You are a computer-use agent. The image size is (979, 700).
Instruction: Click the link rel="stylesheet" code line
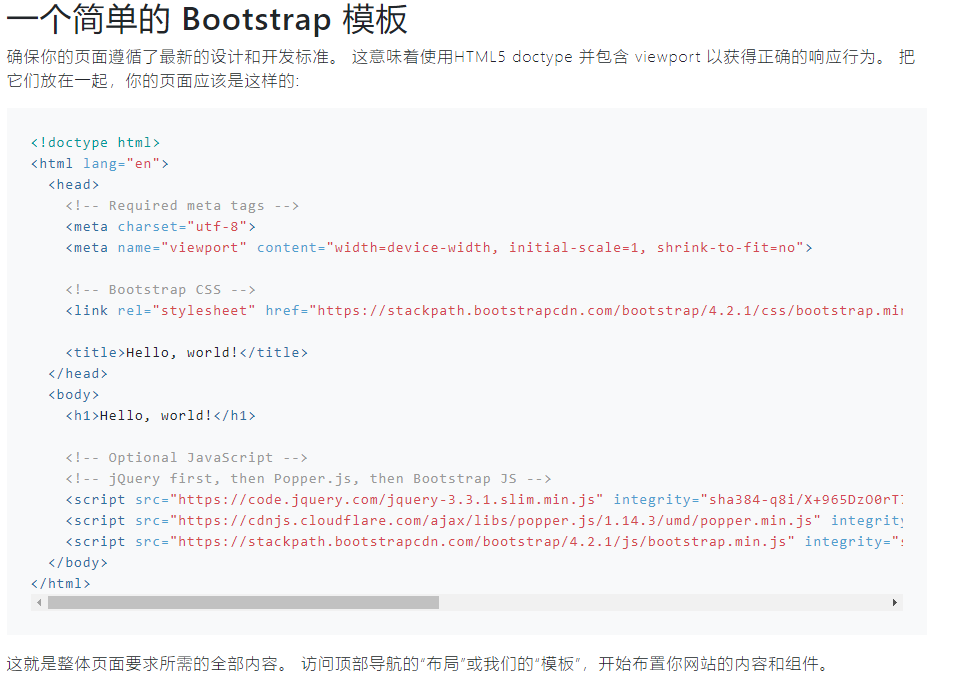(x=484, y=311)
